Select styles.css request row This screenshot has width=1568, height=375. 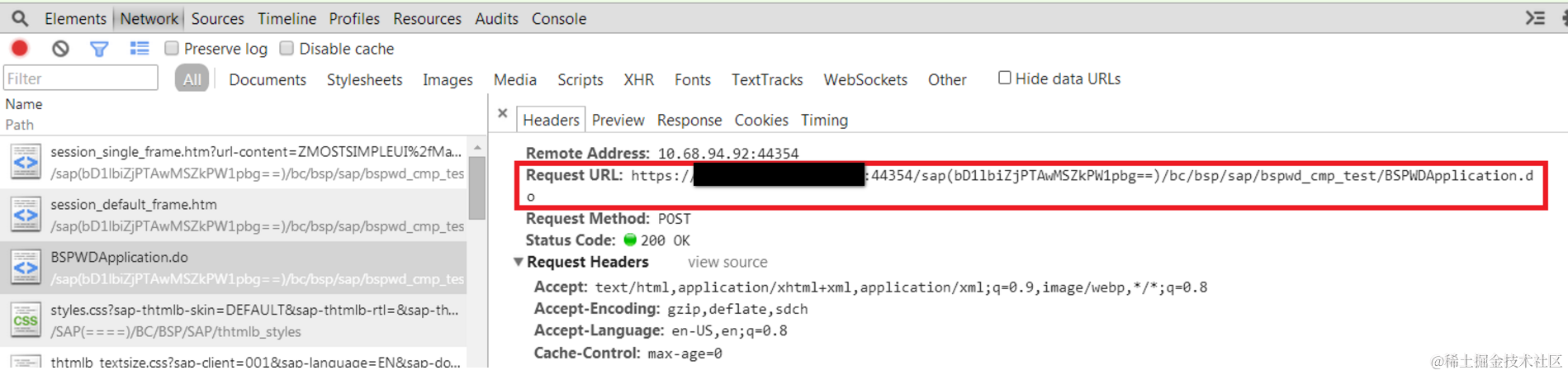pos(233,320)
